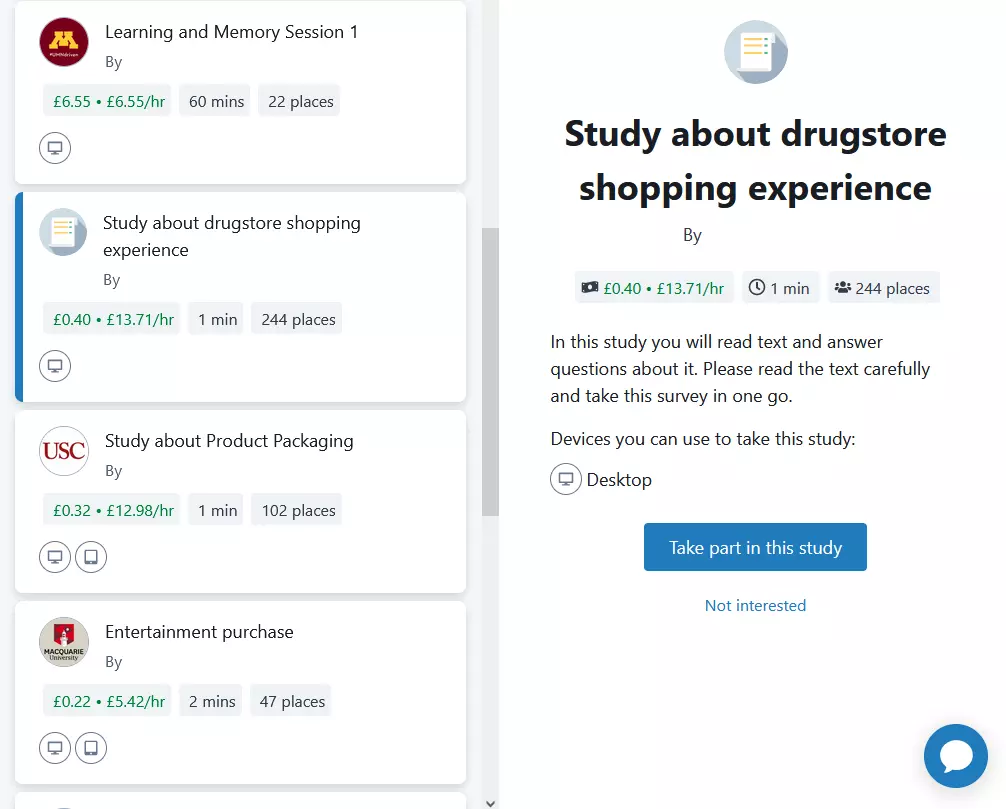Click desktop device icon in drugstore study list card

(x=55, y=366)
